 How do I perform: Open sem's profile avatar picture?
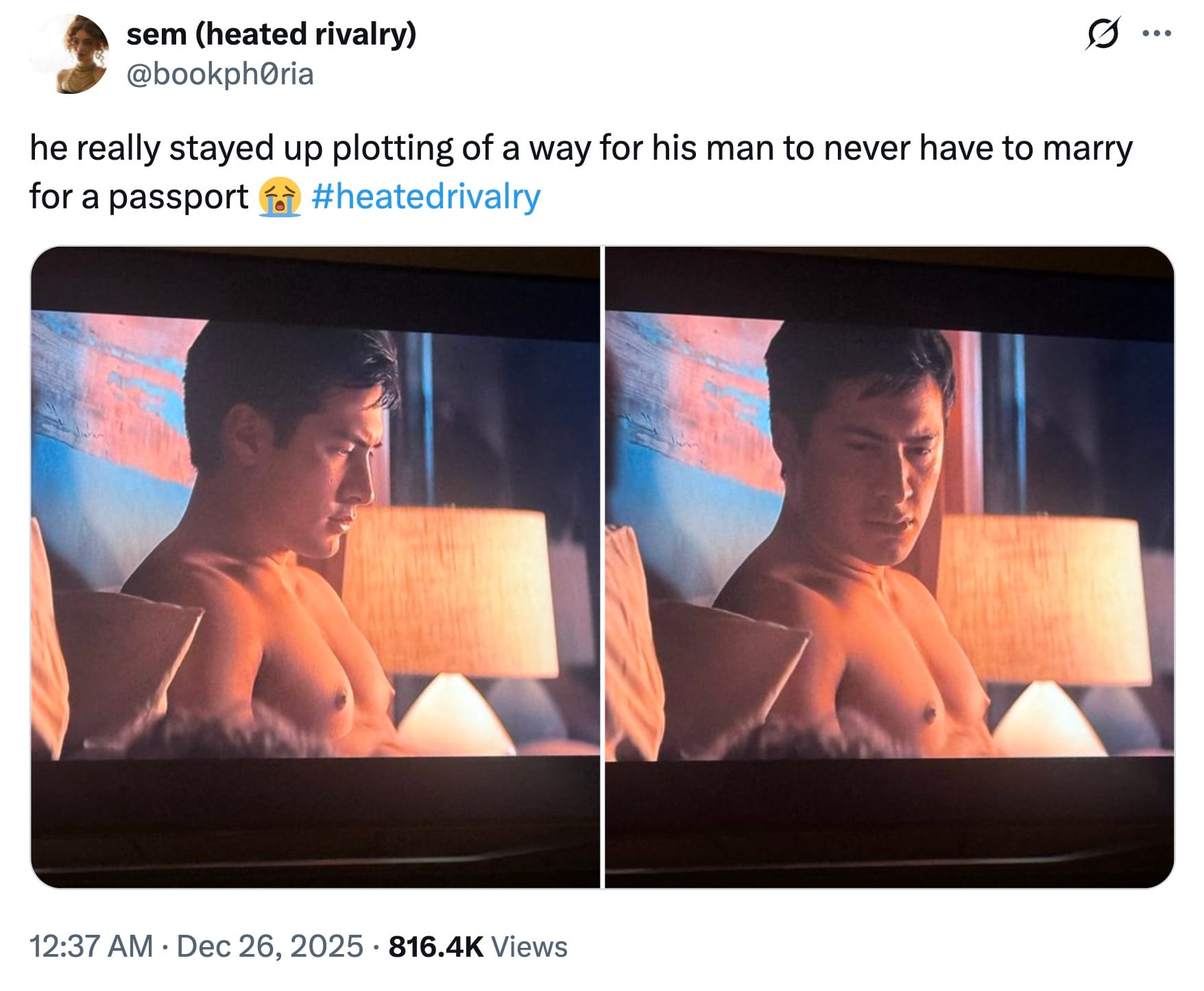70,53
